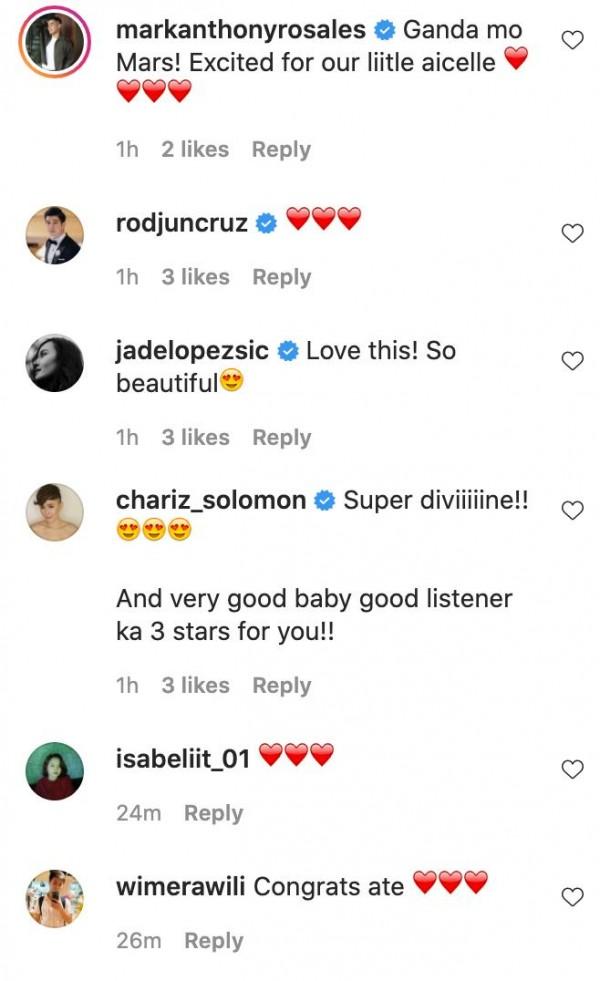Reply to wimerawili's "Congrats ate" comment
Viewport: 600px width, 981px height.
(213, 941)
